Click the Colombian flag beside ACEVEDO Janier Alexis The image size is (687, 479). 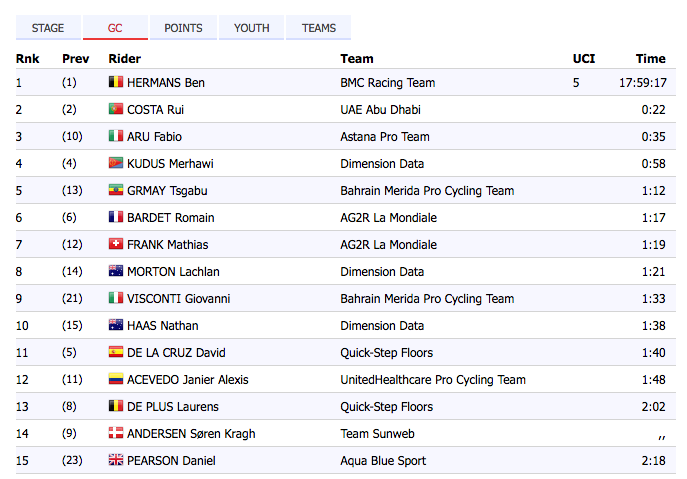[115, 380]
